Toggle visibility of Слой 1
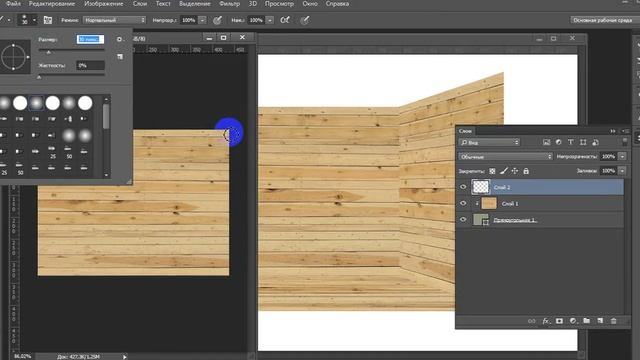The height and width of the screenshot is (360, 640). click(463, 203)
